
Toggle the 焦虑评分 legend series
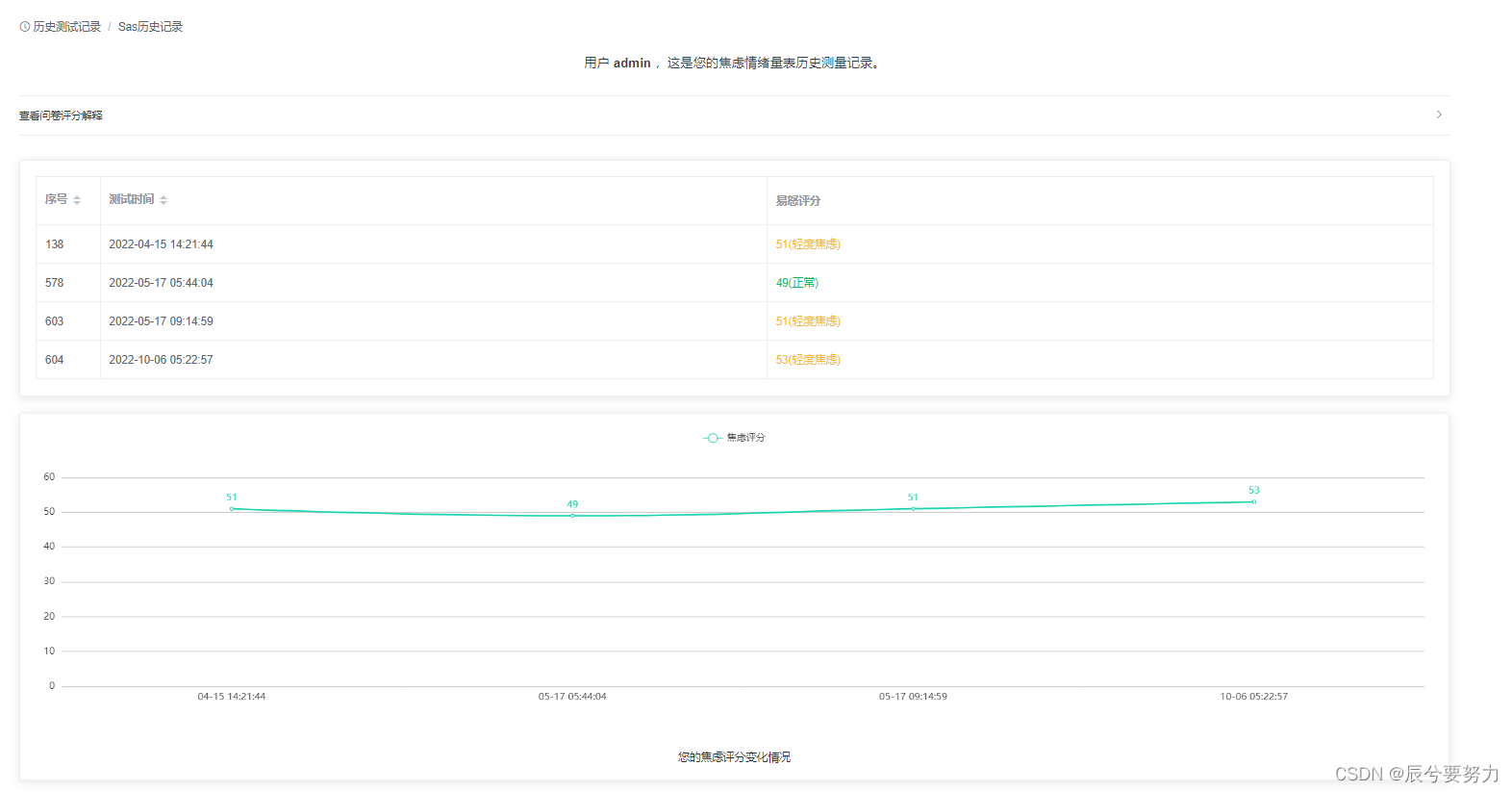734,438
